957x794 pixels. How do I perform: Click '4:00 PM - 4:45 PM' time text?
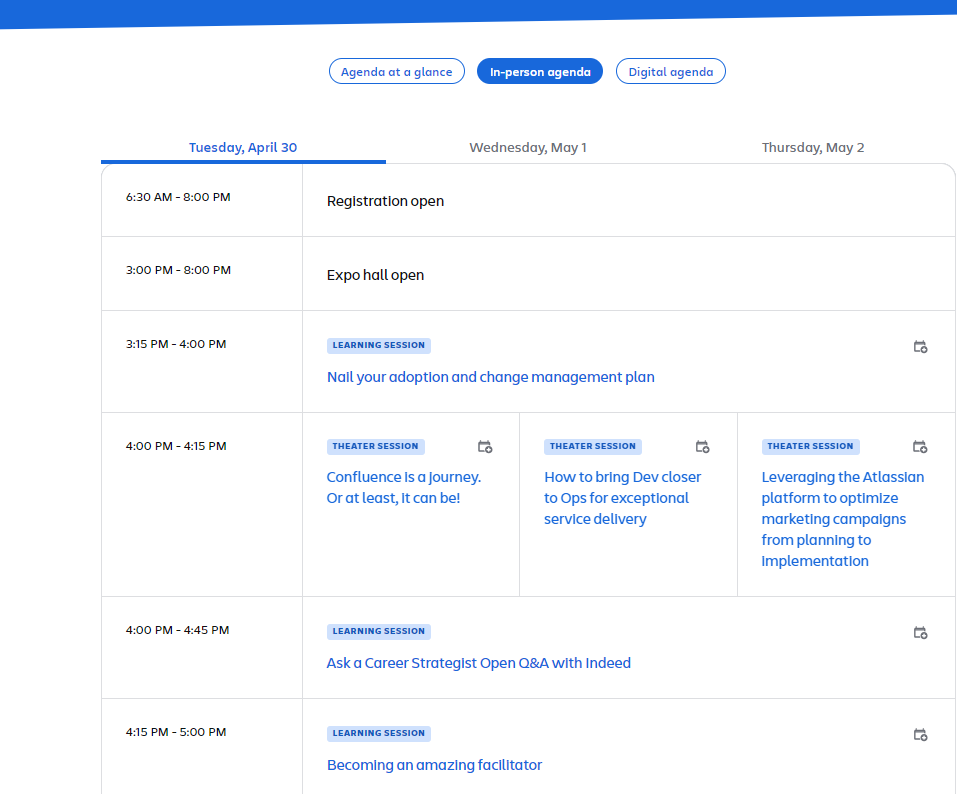coord(178,630)
